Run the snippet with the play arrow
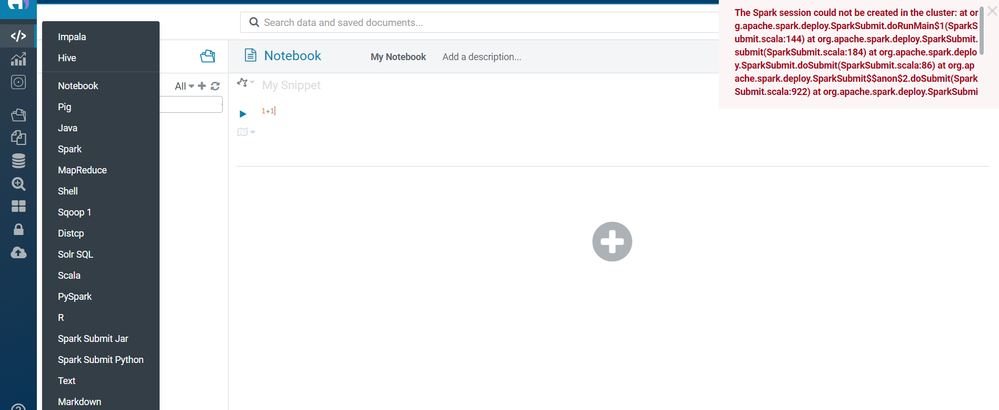This screenshot has width=999, height=410. (243, 114)
